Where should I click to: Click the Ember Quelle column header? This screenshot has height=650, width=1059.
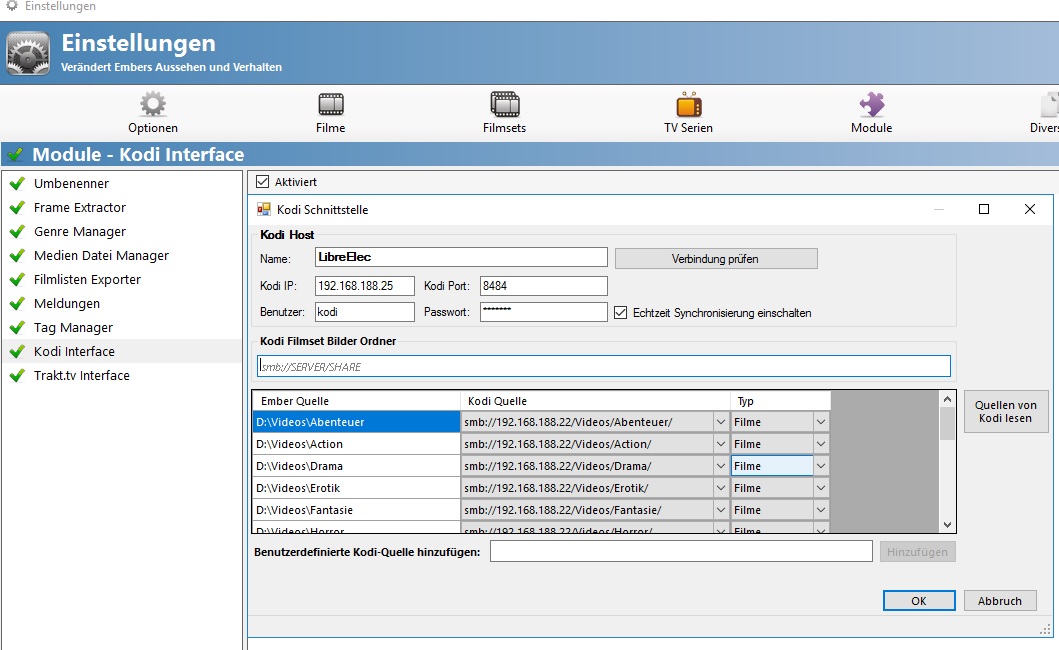point(357,401)
